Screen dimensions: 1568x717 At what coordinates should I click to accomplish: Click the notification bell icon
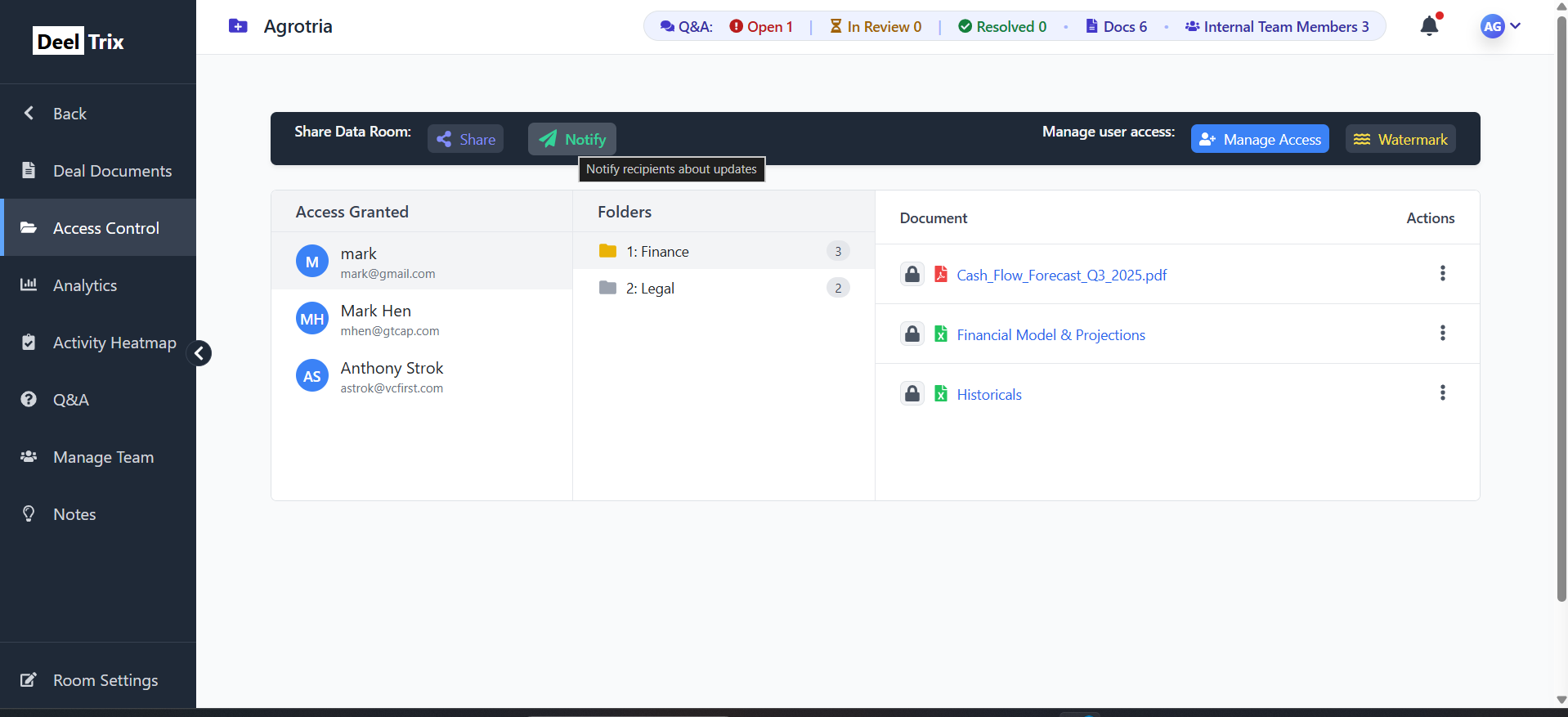[1429, 26]
